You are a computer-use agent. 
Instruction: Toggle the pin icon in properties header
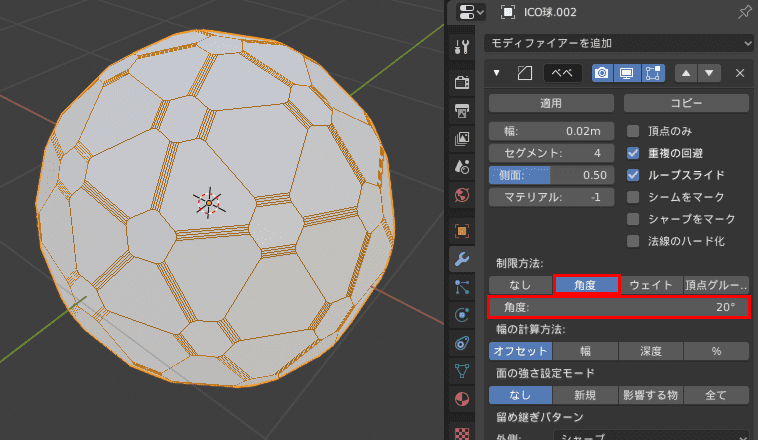(744, 12)
